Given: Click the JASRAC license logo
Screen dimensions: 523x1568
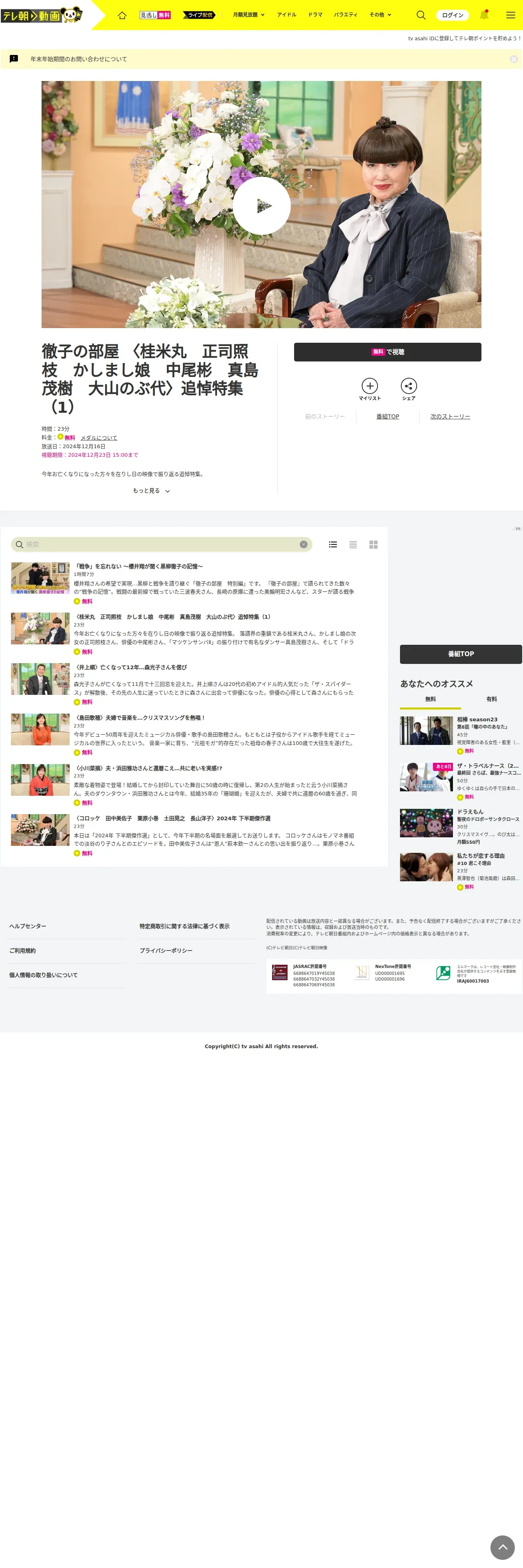Looking at the screenshot, I should 279,972.
